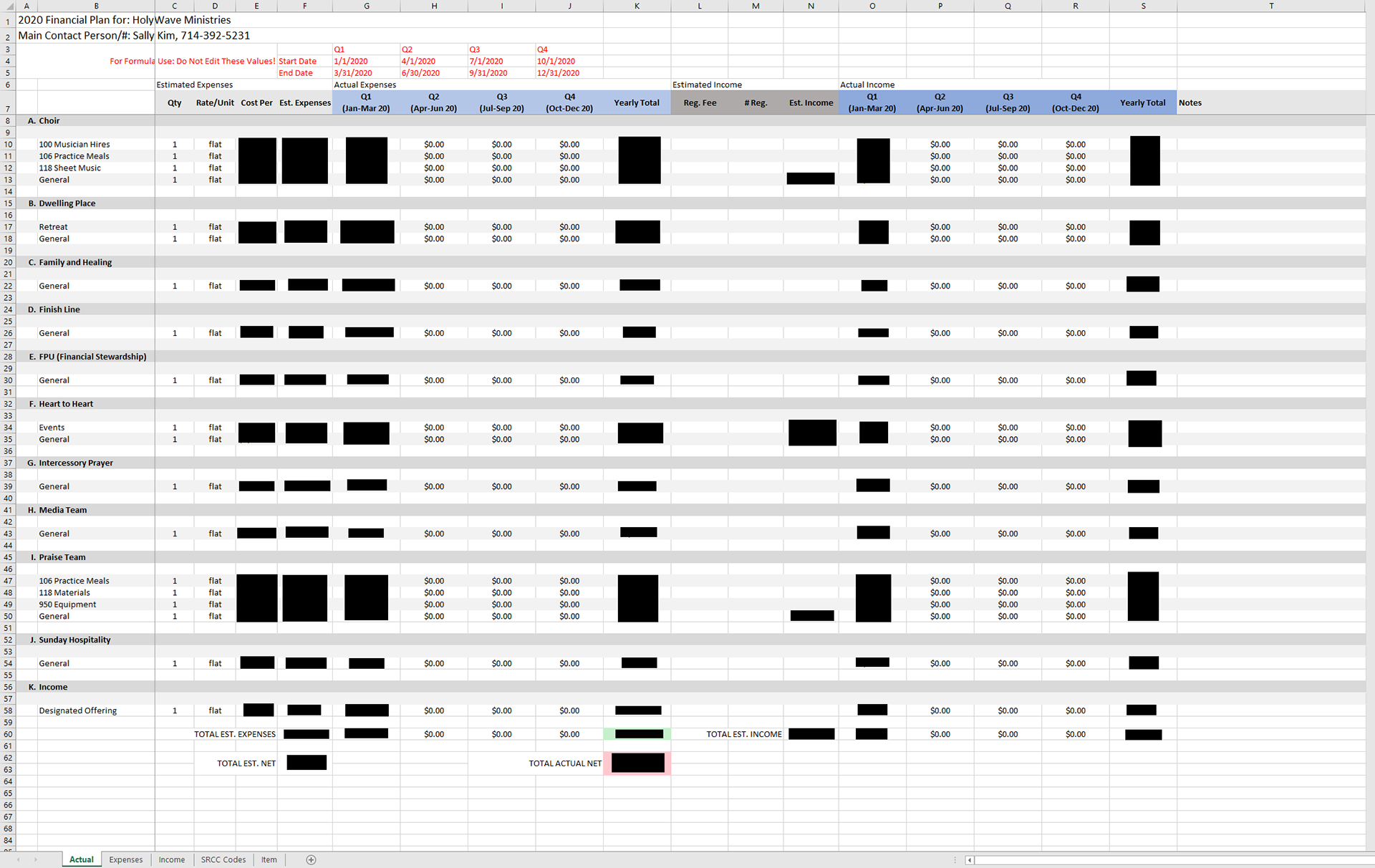The image size is (1375, 868).
Task: Select pink-highlighted total actual net cell
Action: point(637,763)
